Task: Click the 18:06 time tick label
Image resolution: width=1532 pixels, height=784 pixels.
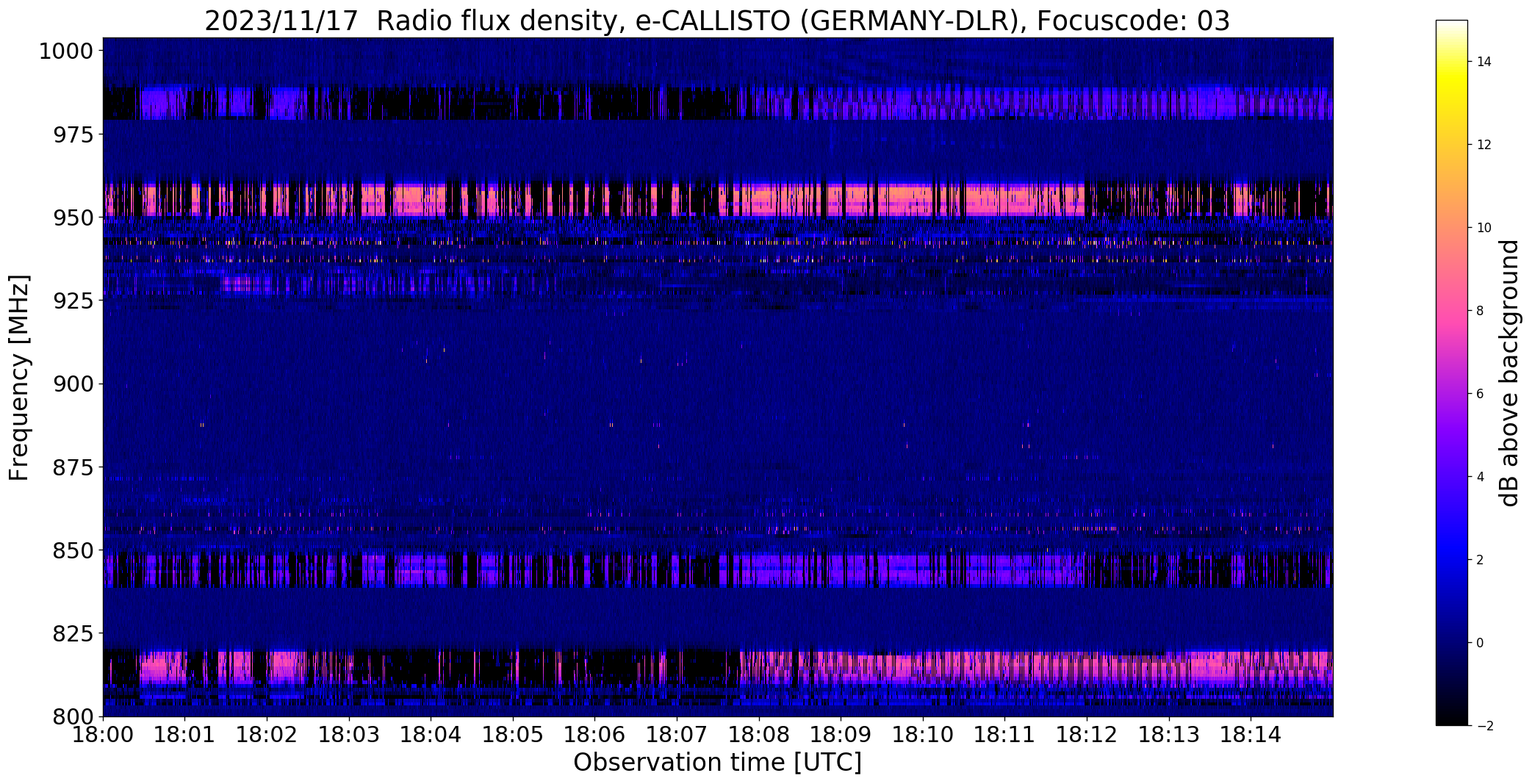Action: [594, 735]
